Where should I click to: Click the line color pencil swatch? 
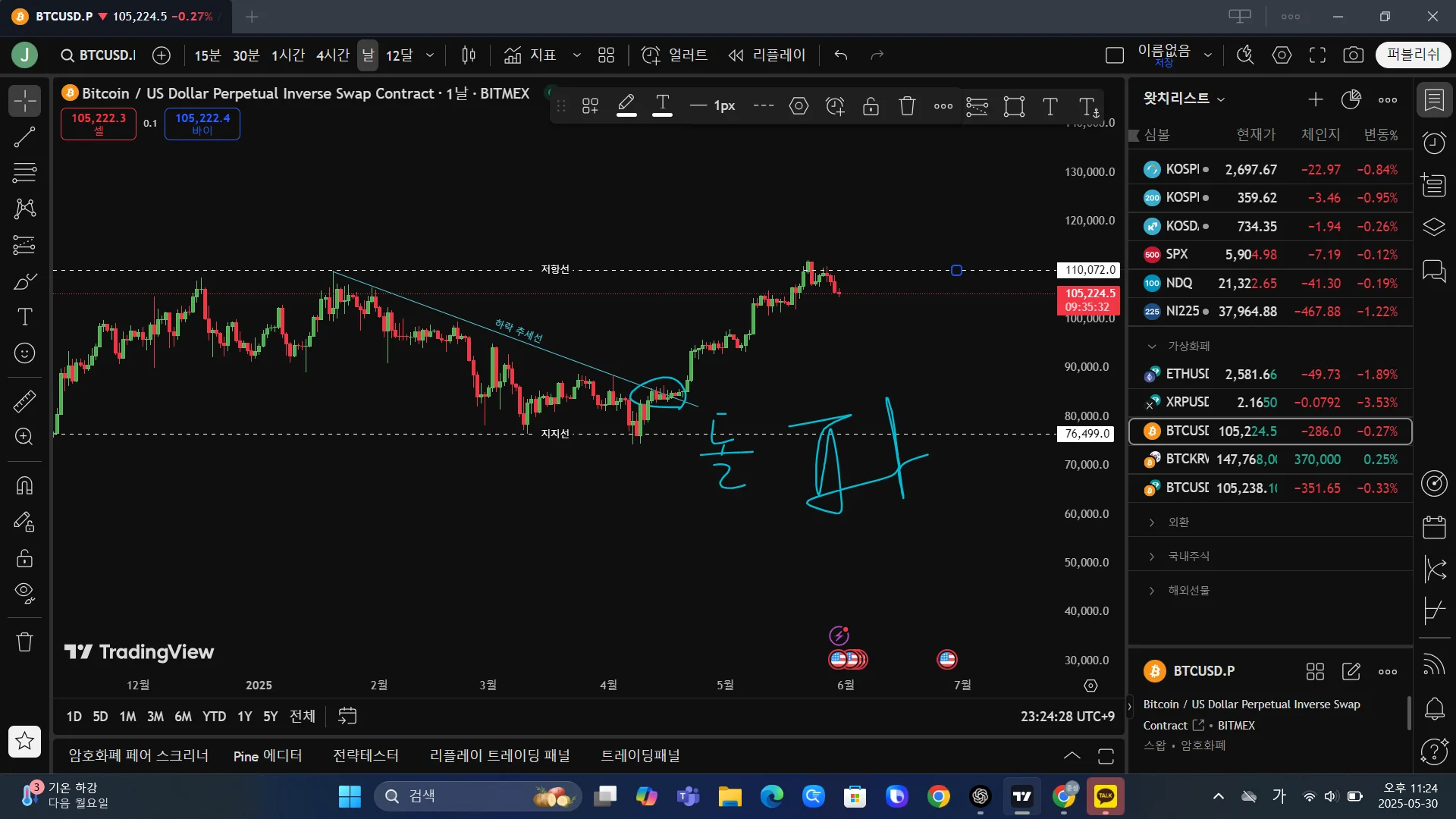click(626, 105)
